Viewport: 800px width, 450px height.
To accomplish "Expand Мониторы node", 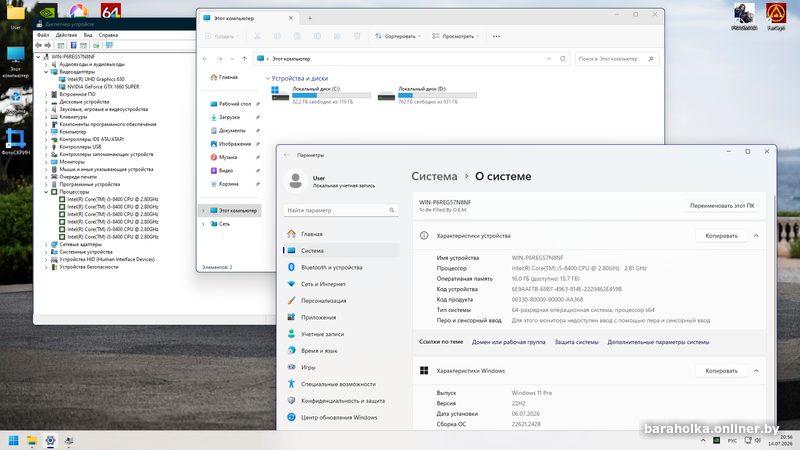I will point(46,162).
